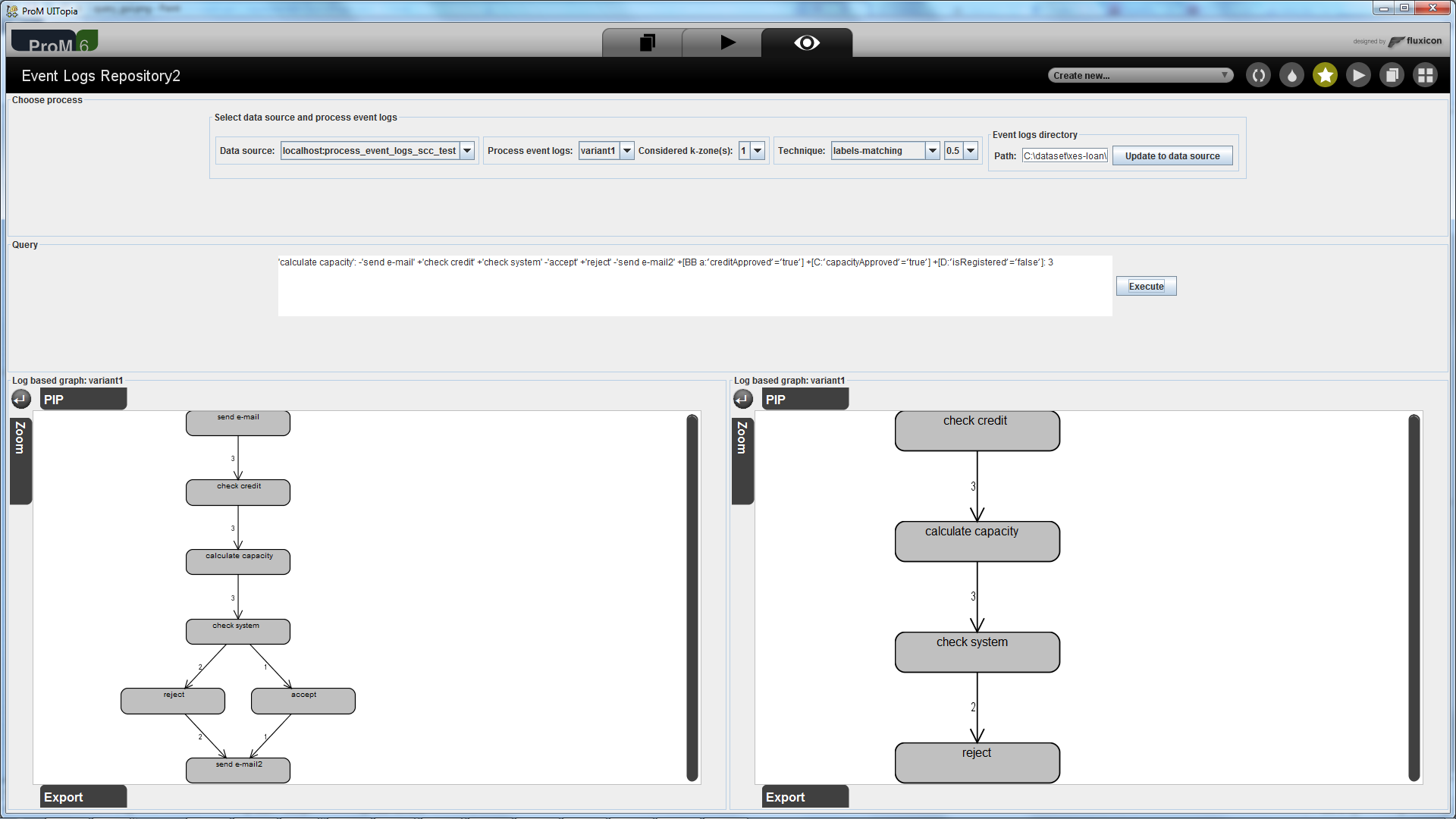Select the 'accept' node in left graph

pyautogui.click(x=303, y=701)
